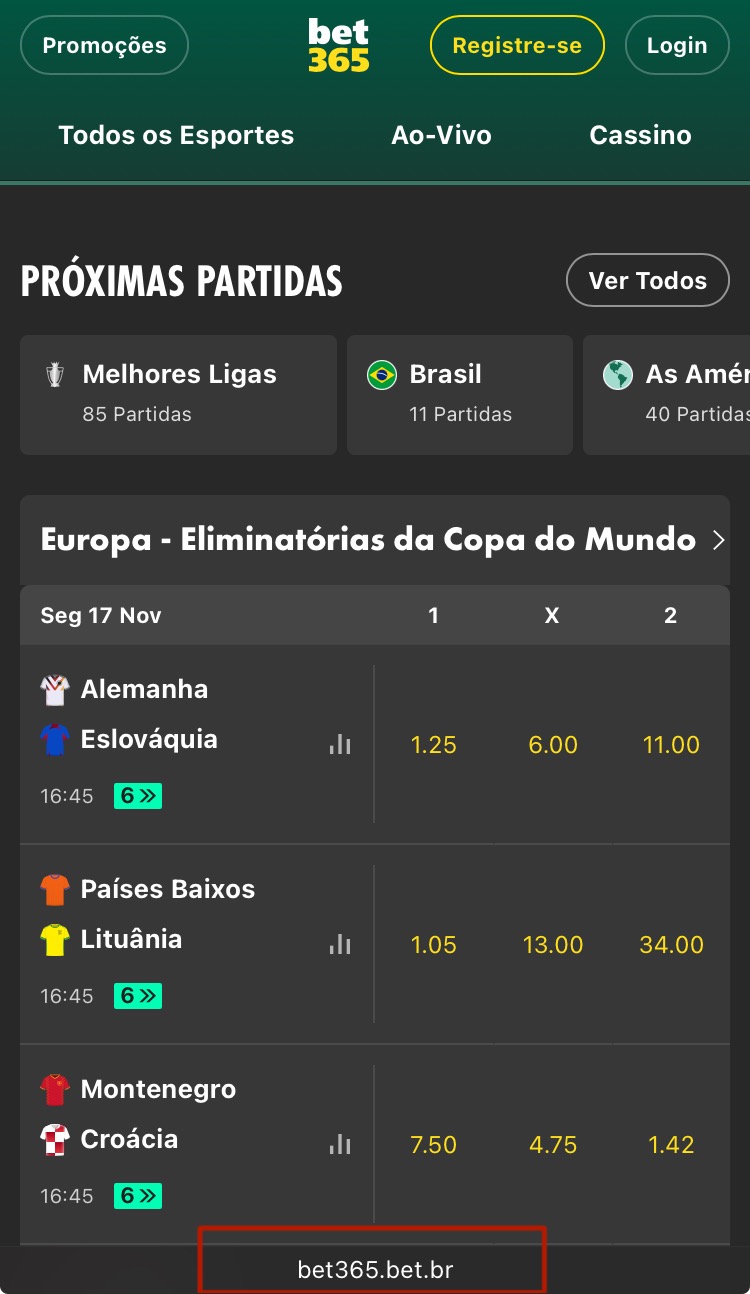The height and width of the screenshot is (1294, 750).
Task: Go to the Cassino tab
Action: coord(640,136)
